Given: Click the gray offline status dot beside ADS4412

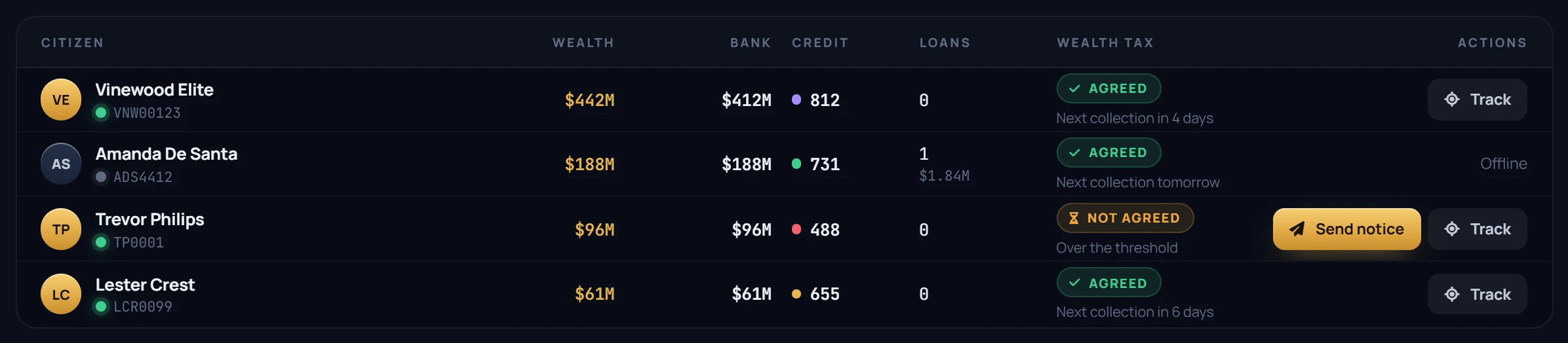Looking at the screenshot, I should click(100, 177).
